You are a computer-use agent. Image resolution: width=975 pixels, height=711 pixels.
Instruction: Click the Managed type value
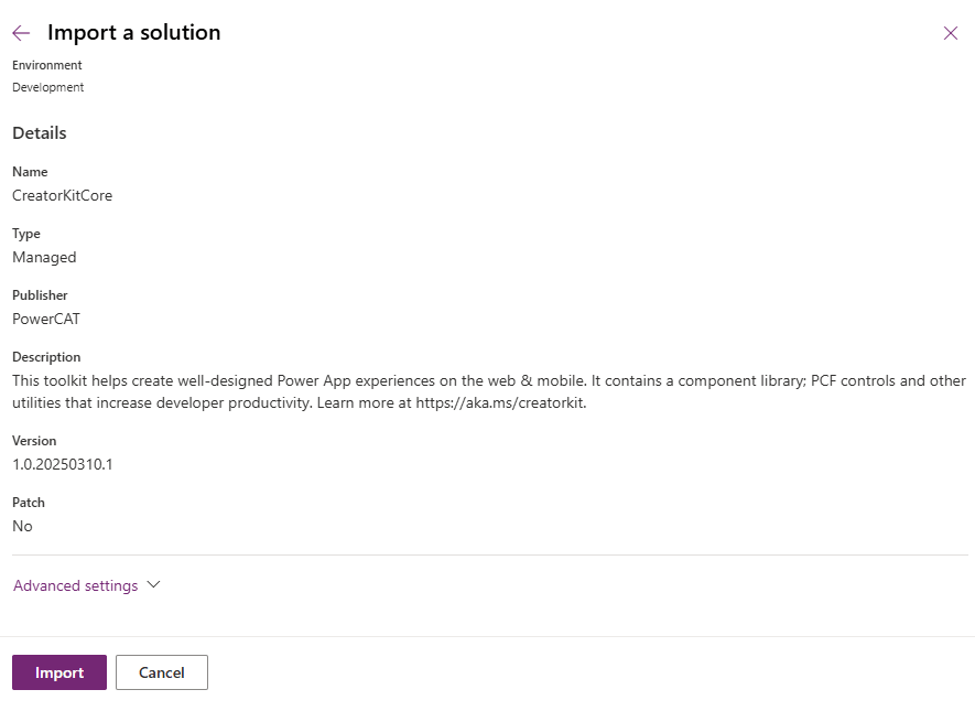point(44,258)
